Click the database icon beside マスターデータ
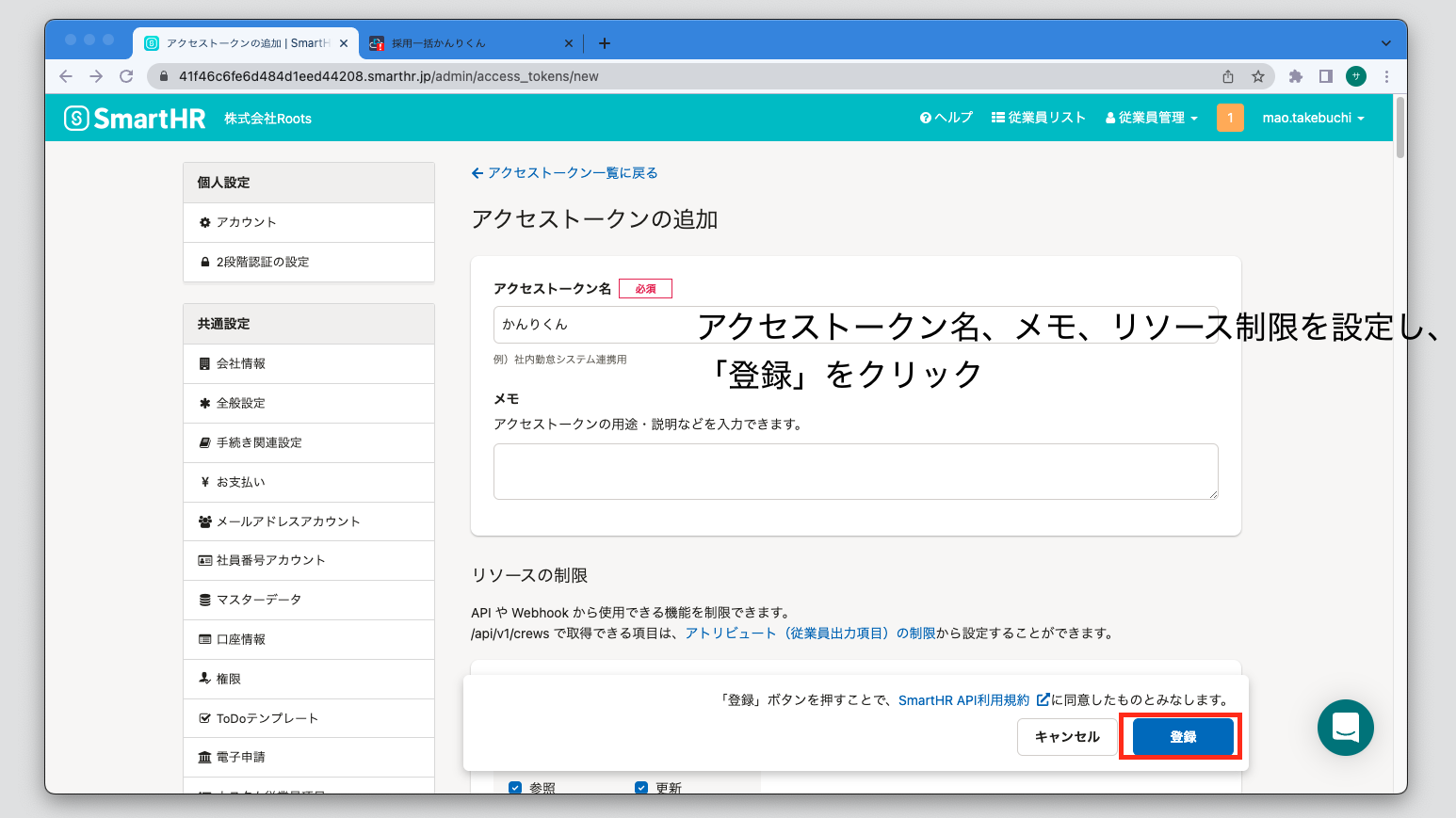The width and height of the screenshot is (1456, 818). [204, 600]
